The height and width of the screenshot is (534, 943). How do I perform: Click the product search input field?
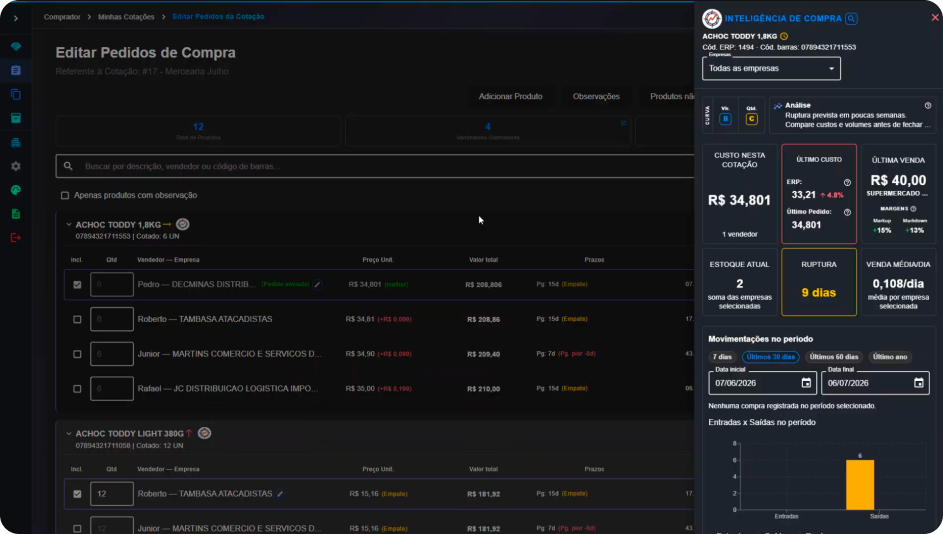coord(375,166)
